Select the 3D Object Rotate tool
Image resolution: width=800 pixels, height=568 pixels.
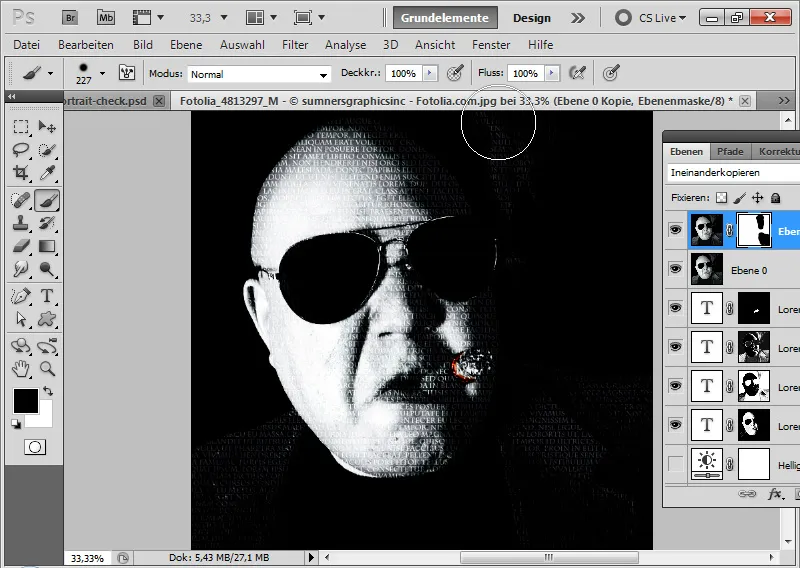(20, 345)
